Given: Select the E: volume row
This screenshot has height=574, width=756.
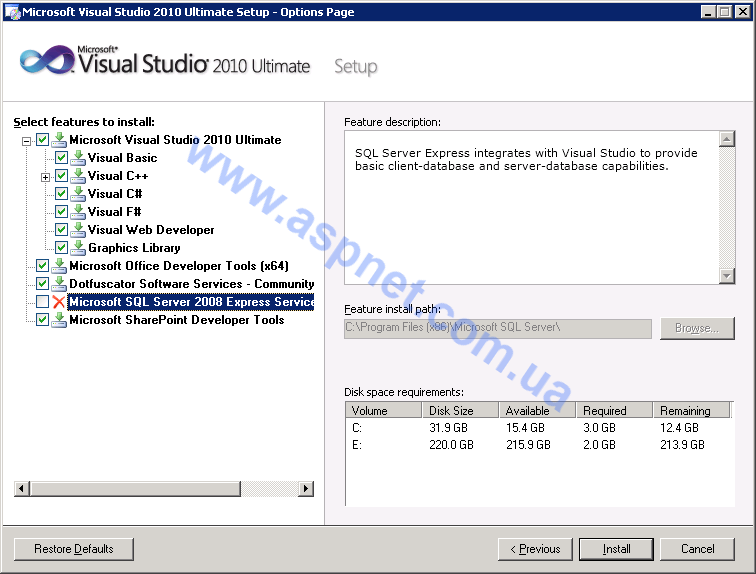Looking at the screenshot, I should click(539, 445).
